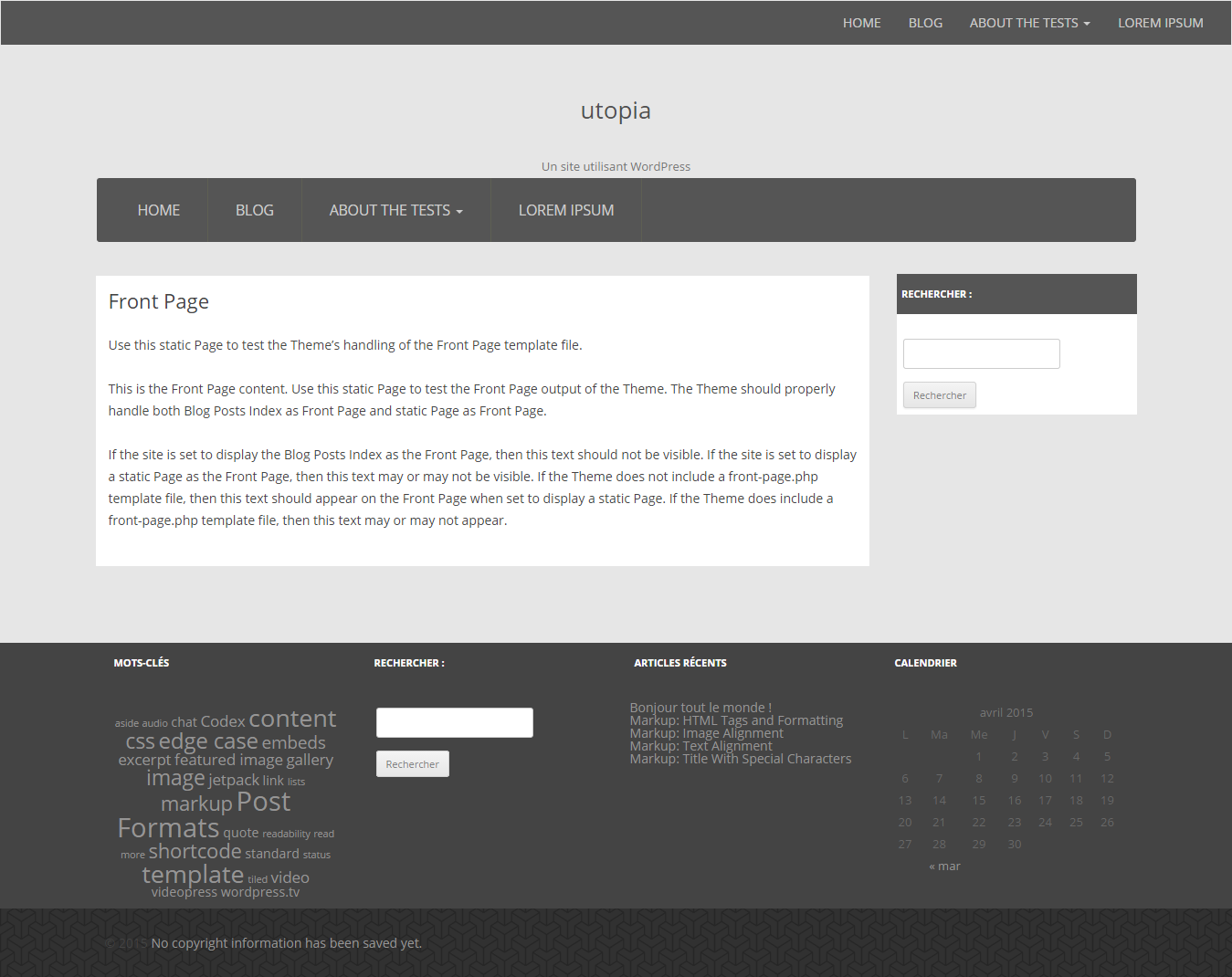
Task: Open "Markup: HTML Tags and Formatting" article
Action: (736, 720)
